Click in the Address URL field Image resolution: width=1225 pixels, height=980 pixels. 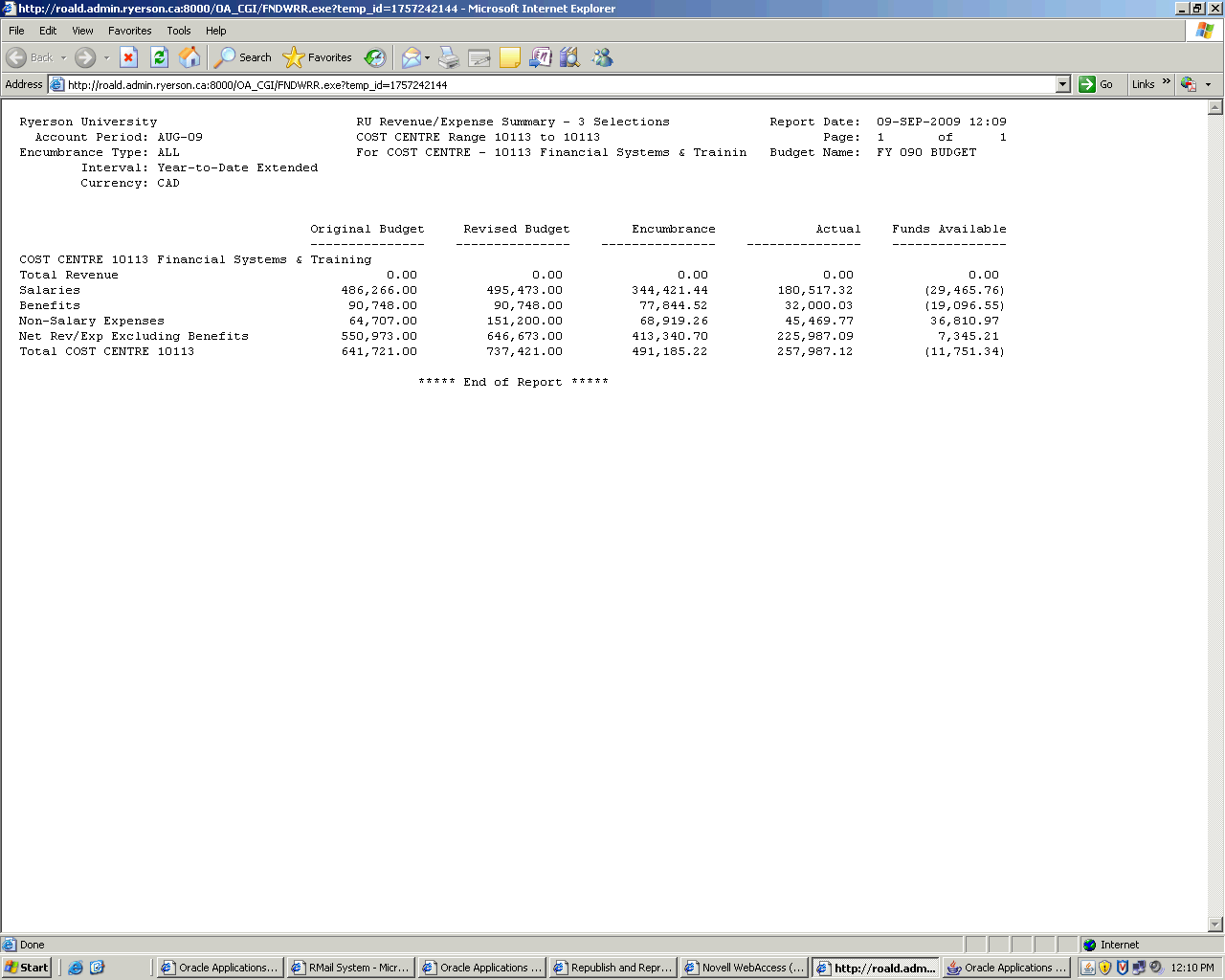click(x=555, y=84)
